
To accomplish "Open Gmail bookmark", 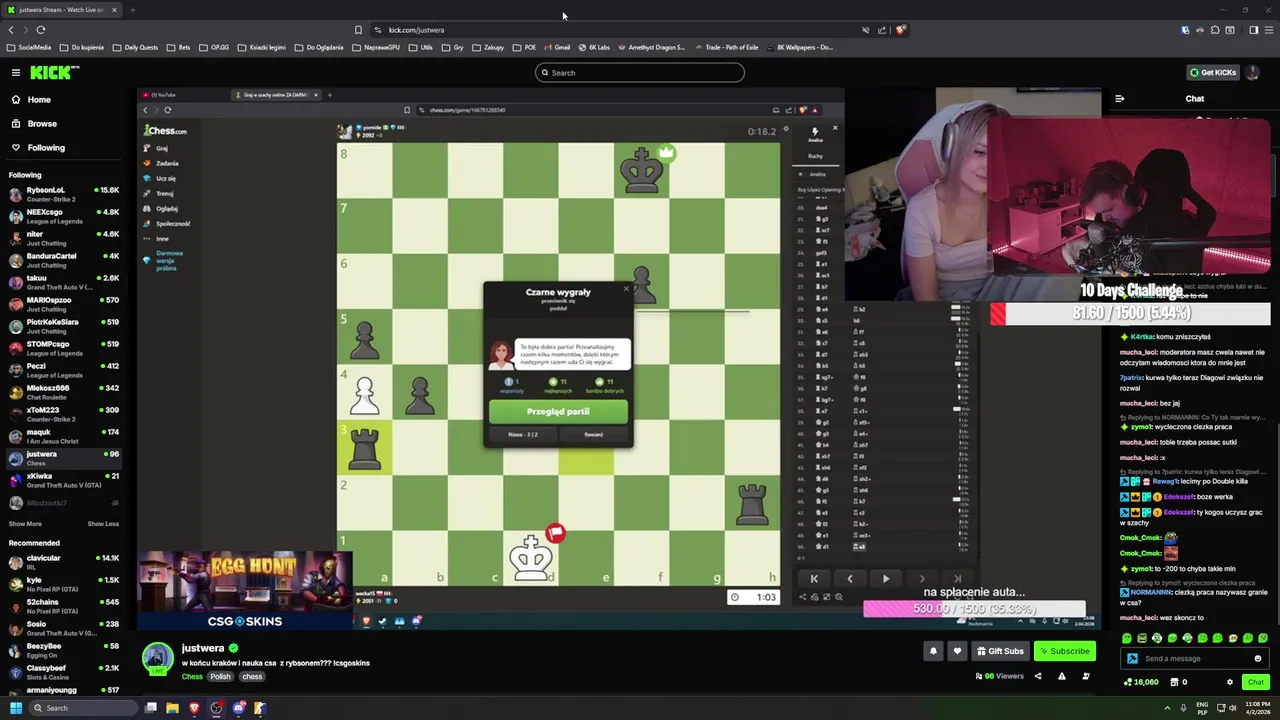I will click(x=557, y=47).
